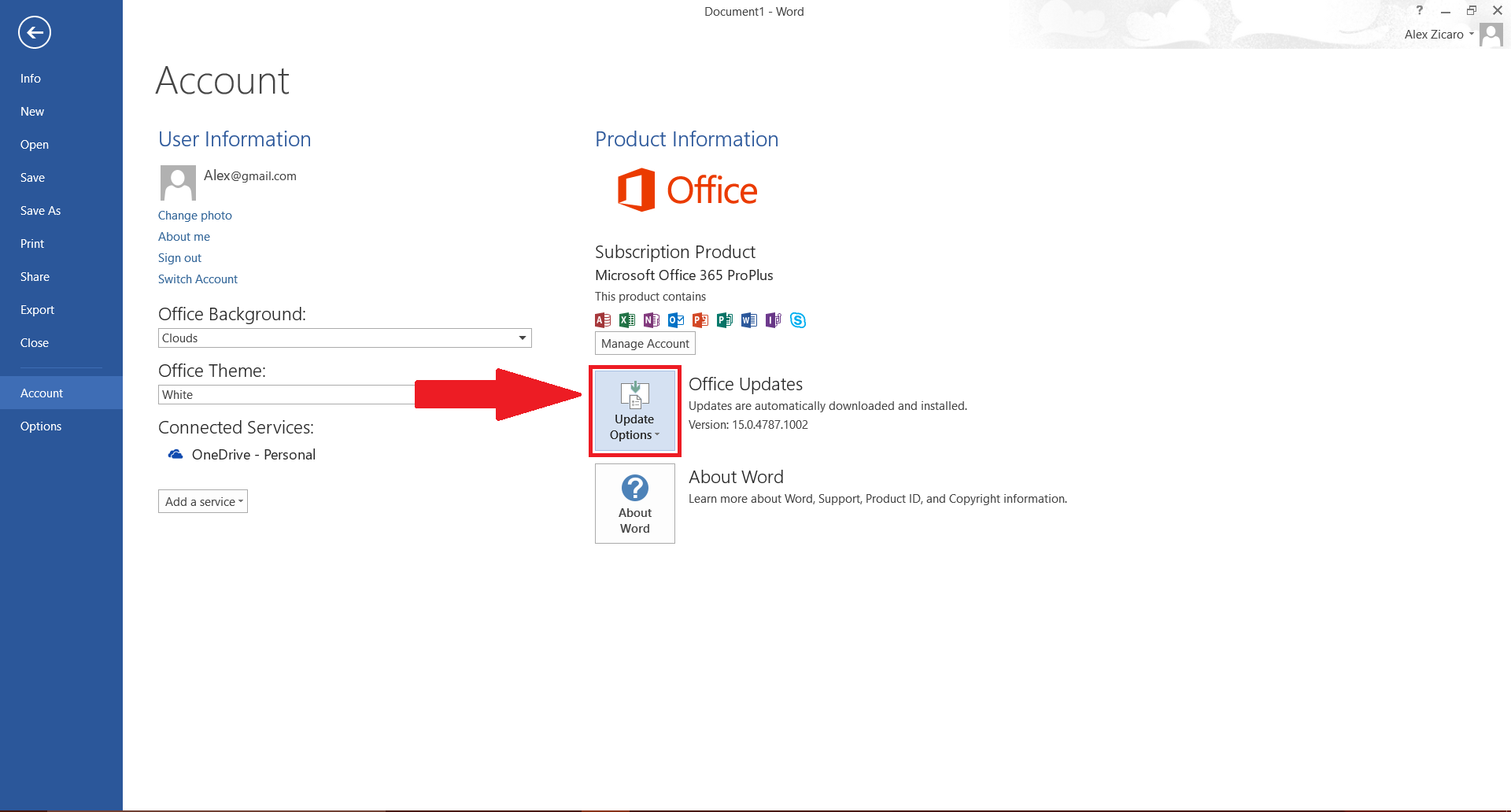Open Update Options dropdown button
The width and height of the screenshot is (1511, 812).
click(x=635, y=411)
